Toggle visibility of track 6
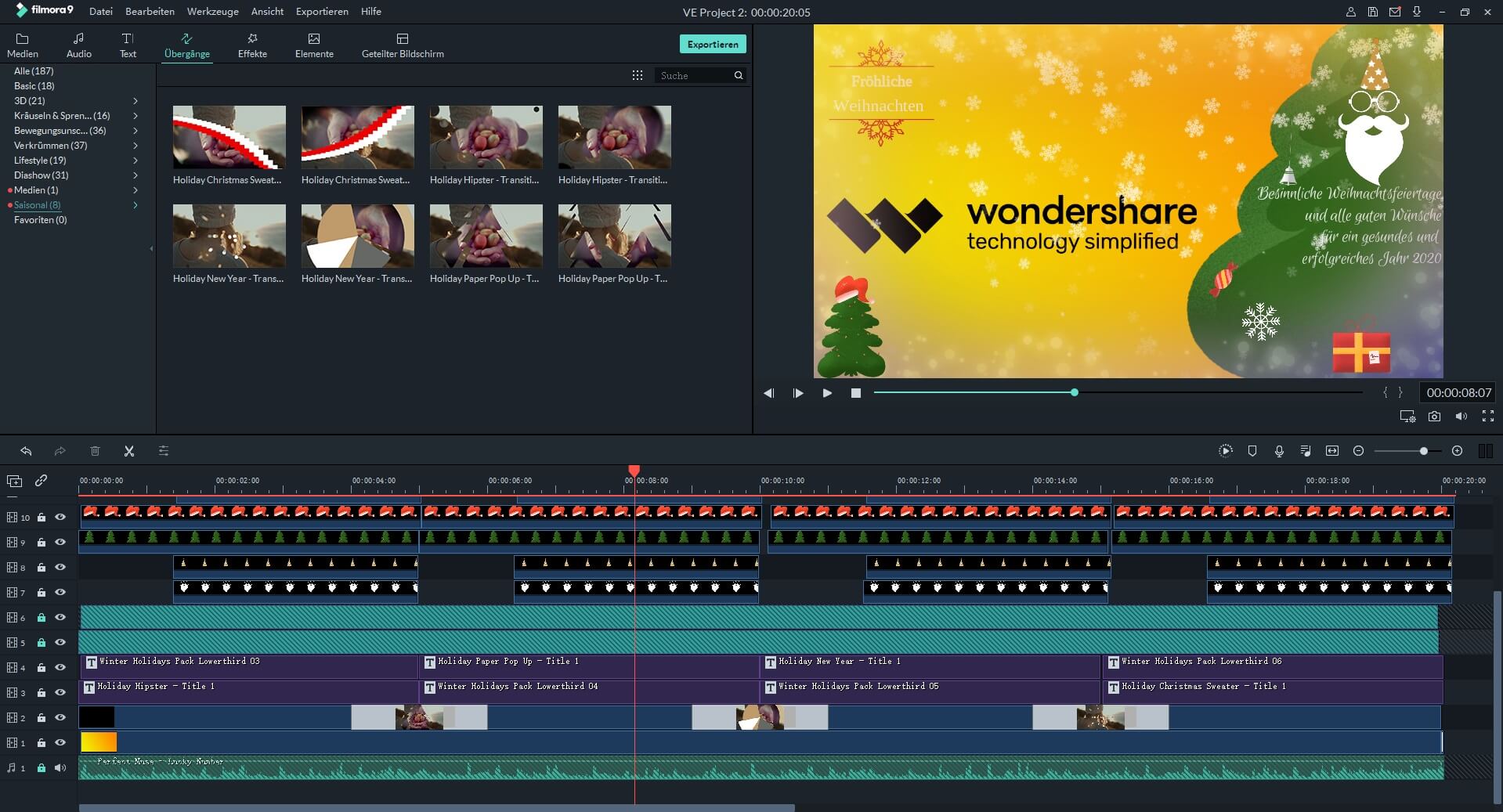This screenshot has width=1503, height=812. tap(60, 617)
